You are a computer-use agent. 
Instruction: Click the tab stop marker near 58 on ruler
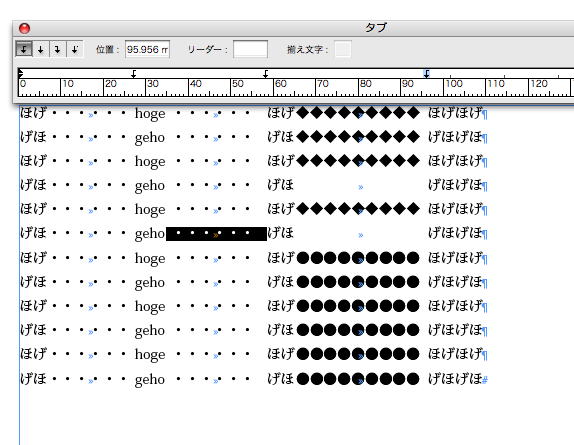point(265,74)
